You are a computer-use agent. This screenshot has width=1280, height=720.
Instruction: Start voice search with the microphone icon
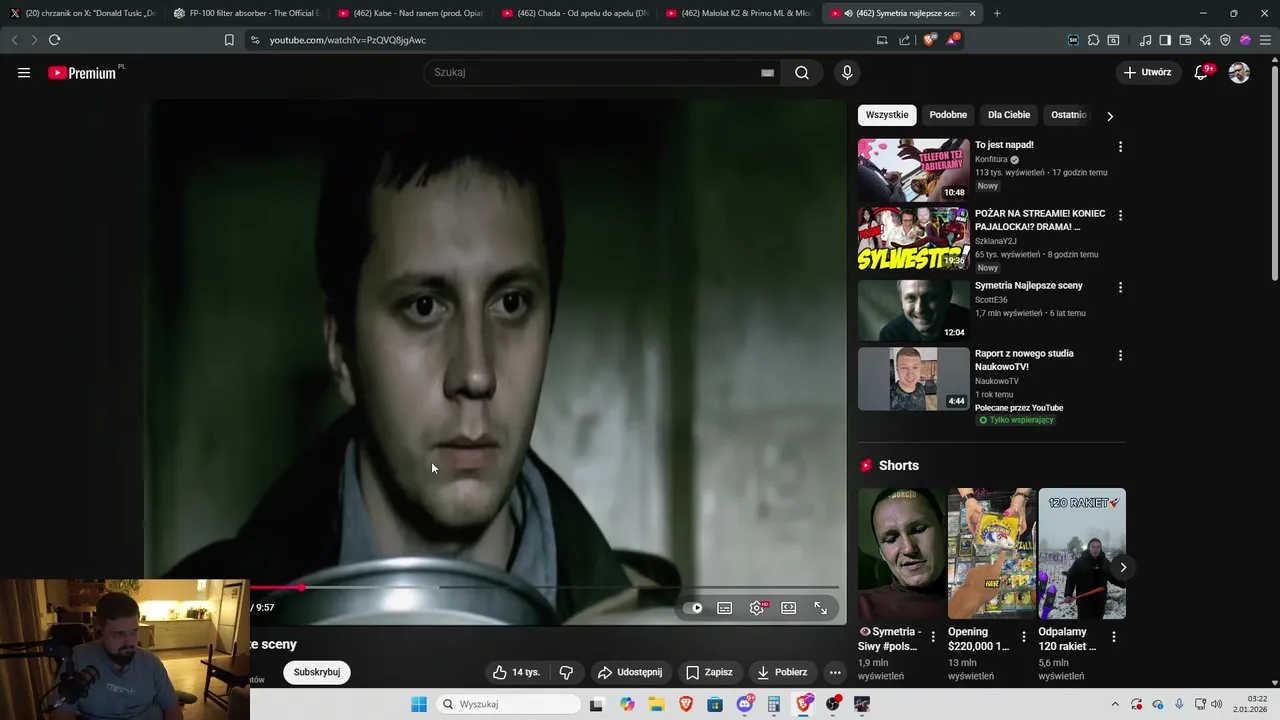click(847, 72)
